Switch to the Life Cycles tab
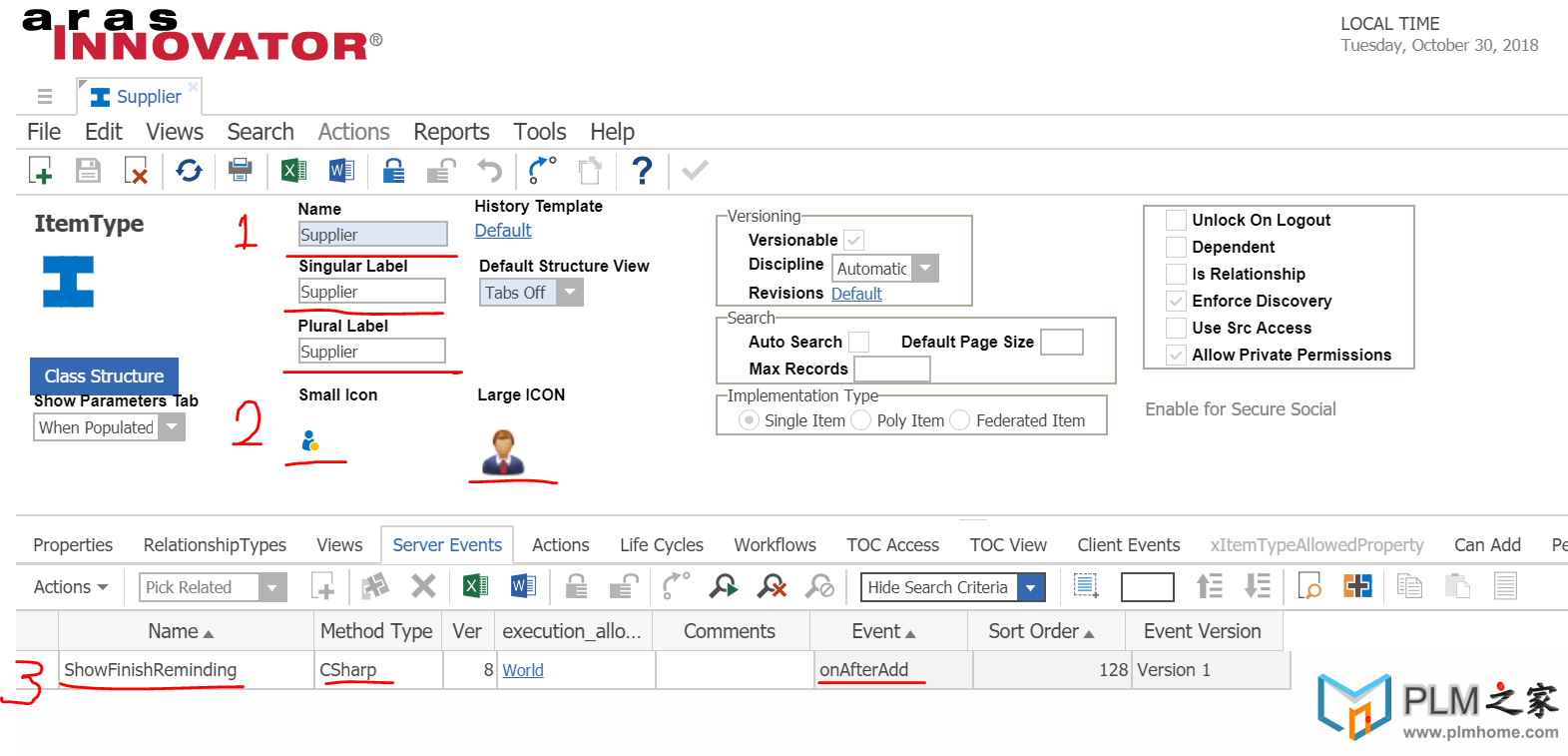The width and height of the screenshot is (1568, 756). tap(662, 545)
